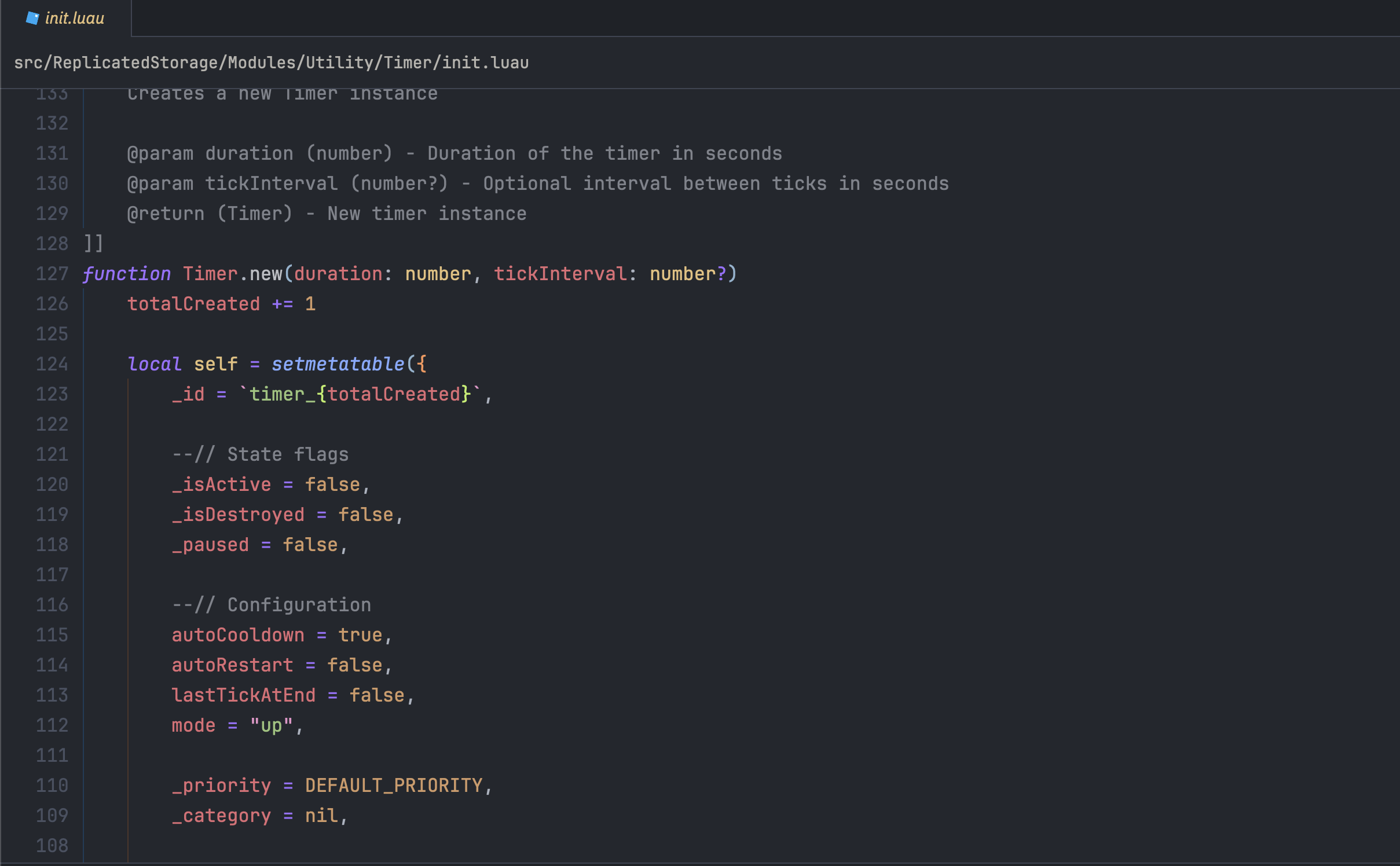Screen dimensions: 1400x866
Task: Click 'number?' type annotation on line 127
Action: 688,274
